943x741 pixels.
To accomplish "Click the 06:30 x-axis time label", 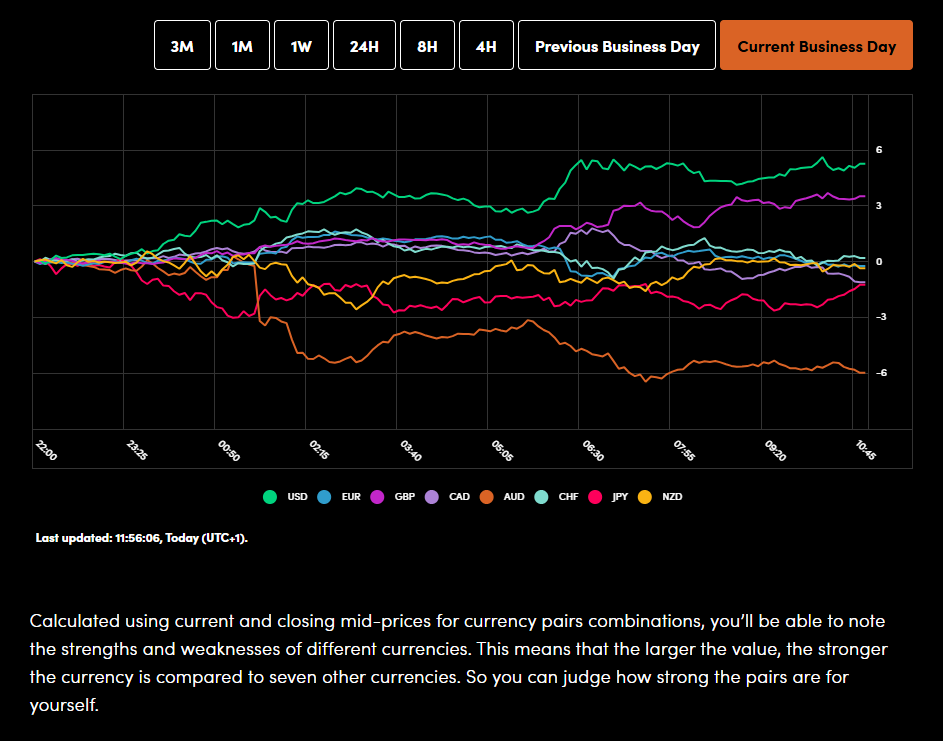I will [591, 450].
